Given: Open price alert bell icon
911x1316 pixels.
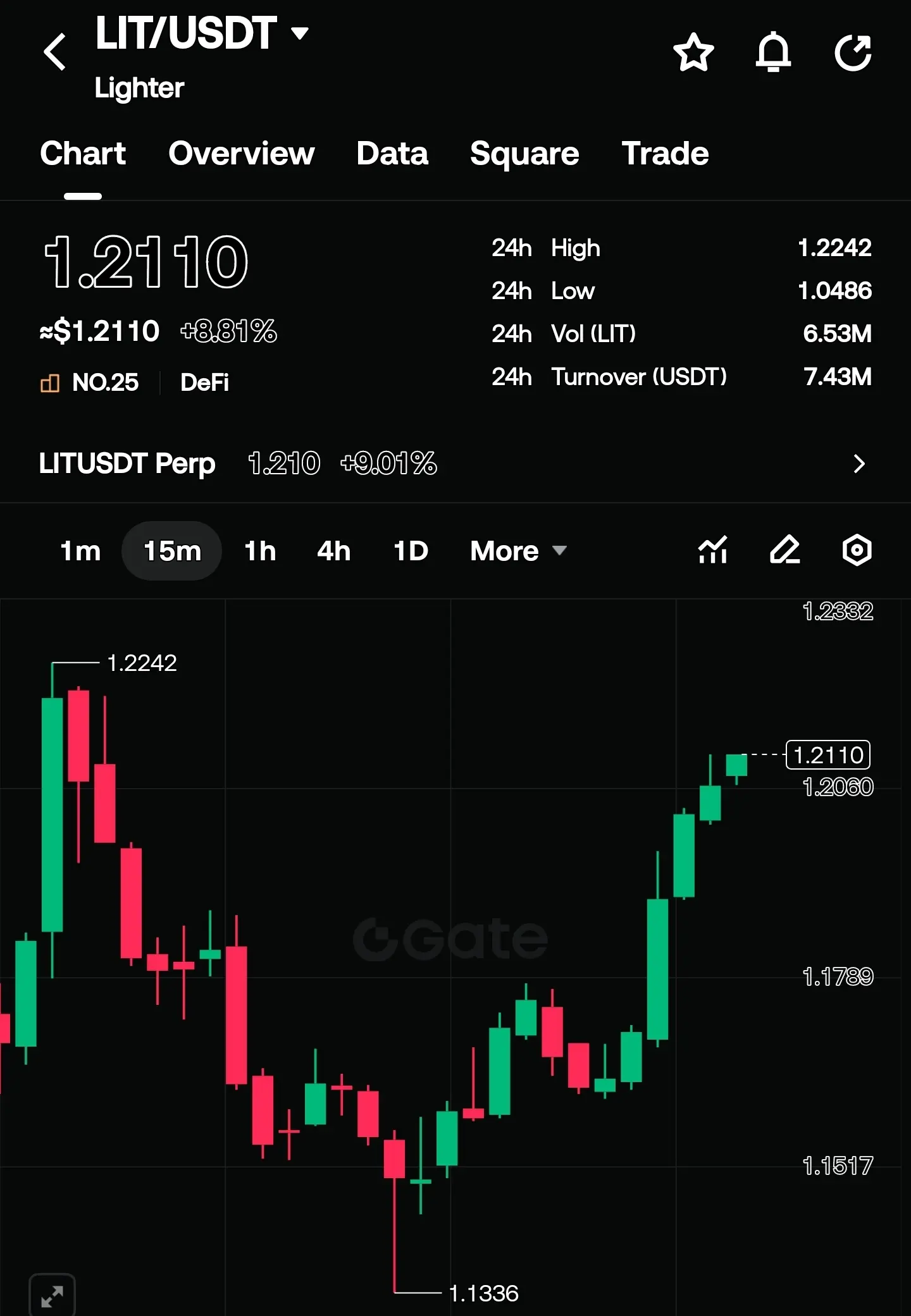Looking at the screenshot, I should 773,52.
